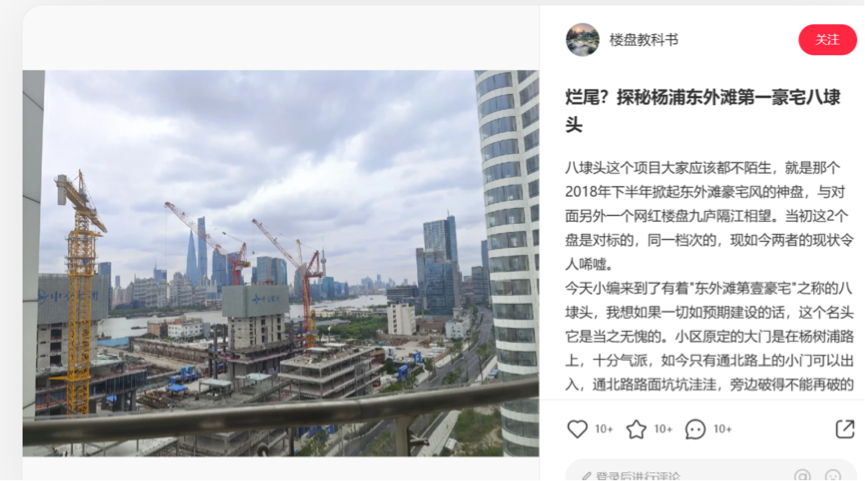Screen dimensions: 865x481
Task: Click the white curved tower in photo
Action: tap(508, 259)
